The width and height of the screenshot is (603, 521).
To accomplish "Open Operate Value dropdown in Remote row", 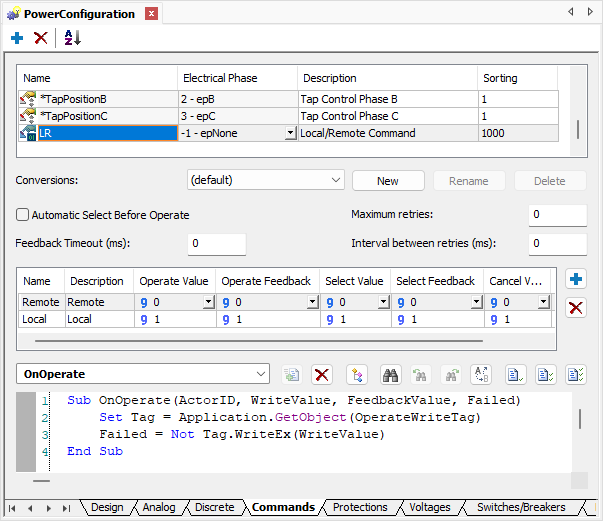I will coord(208,301).
